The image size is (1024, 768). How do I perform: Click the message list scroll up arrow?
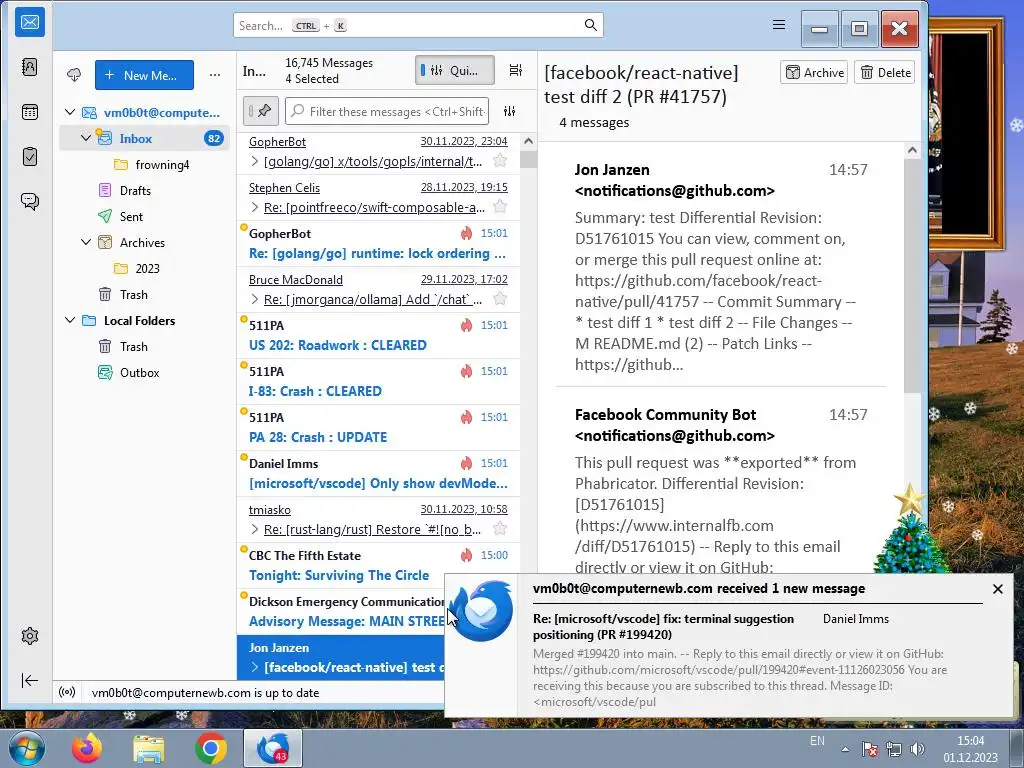[x=528, y=141]
